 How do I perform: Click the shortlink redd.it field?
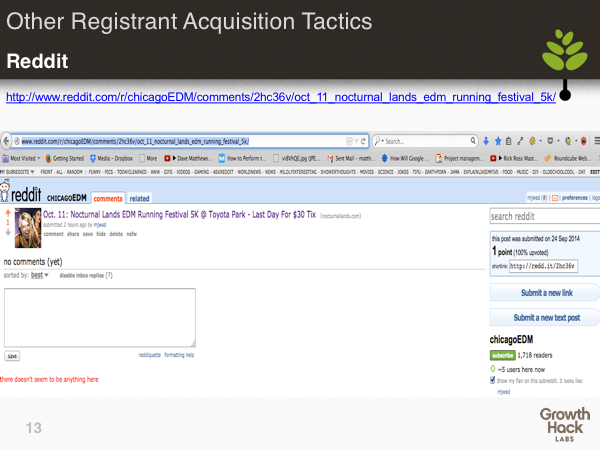543,266
